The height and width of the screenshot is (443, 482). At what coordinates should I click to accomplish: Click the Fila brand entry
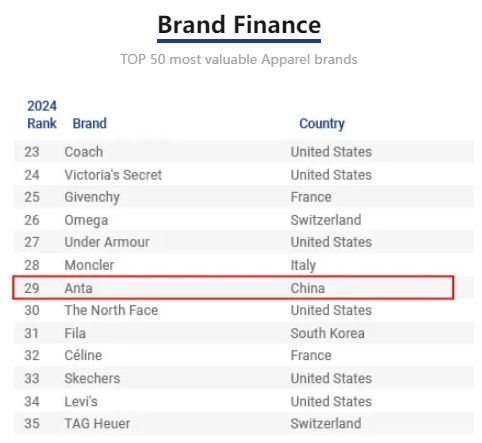click(75, 333)
